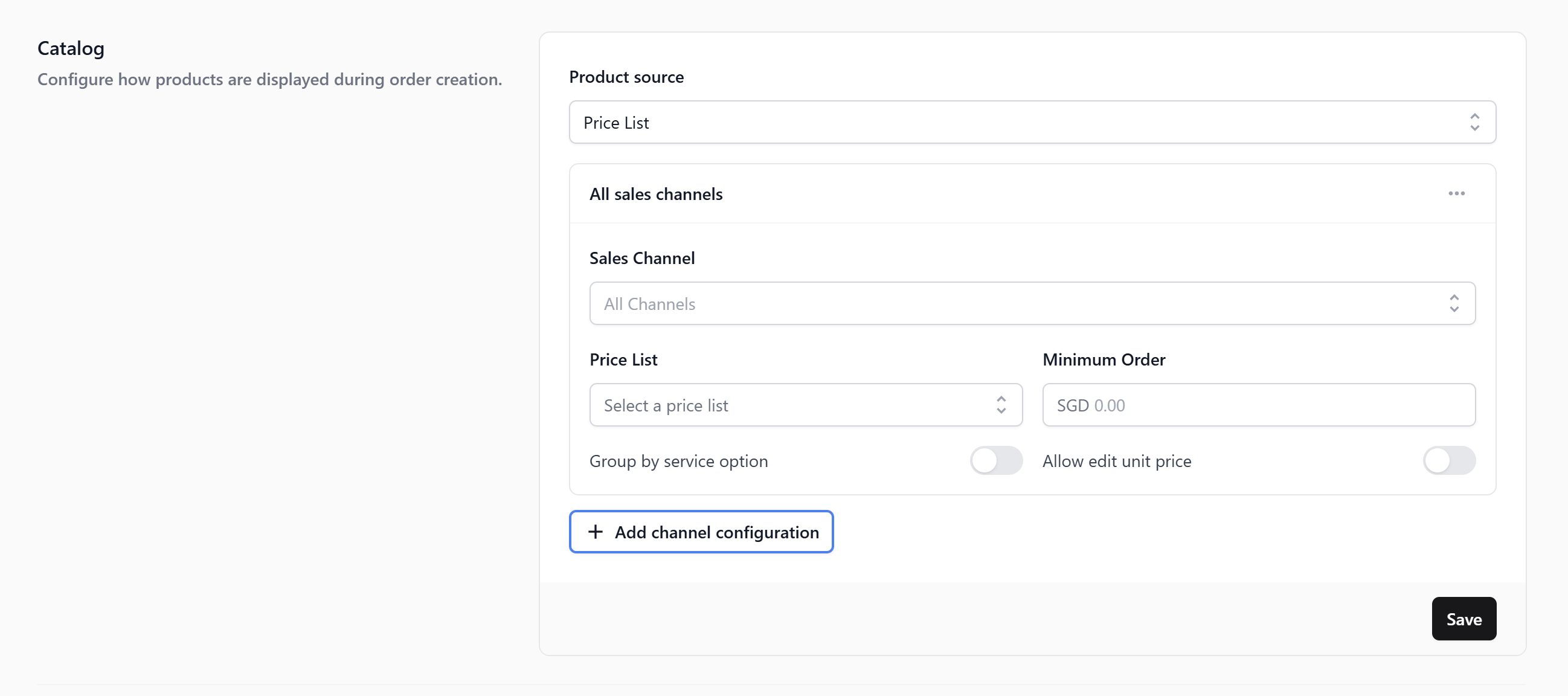The width and height of the screenshot is (1568, 696).
Task: Enable Allow edit unit price switch
Action: [1448, 460]
